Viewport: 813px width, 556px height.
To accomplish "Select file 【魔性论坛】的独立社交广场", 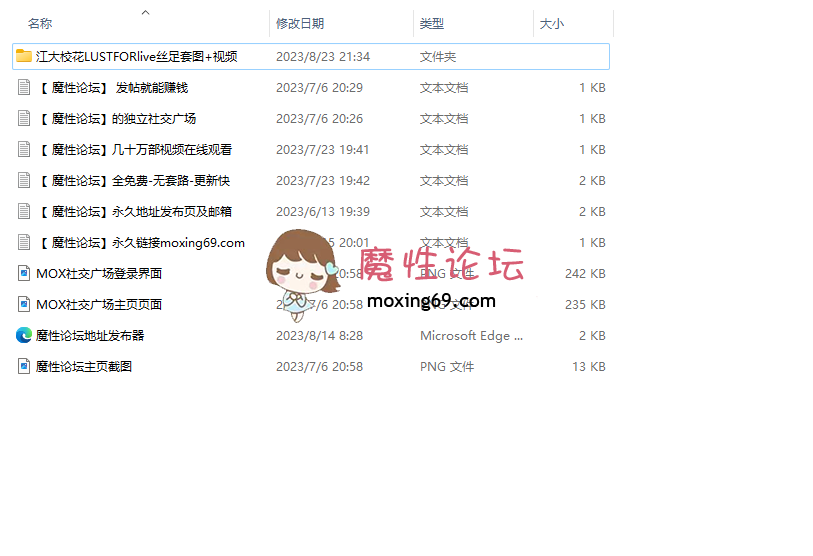I will pyautogui.click(x=116, y=119).
